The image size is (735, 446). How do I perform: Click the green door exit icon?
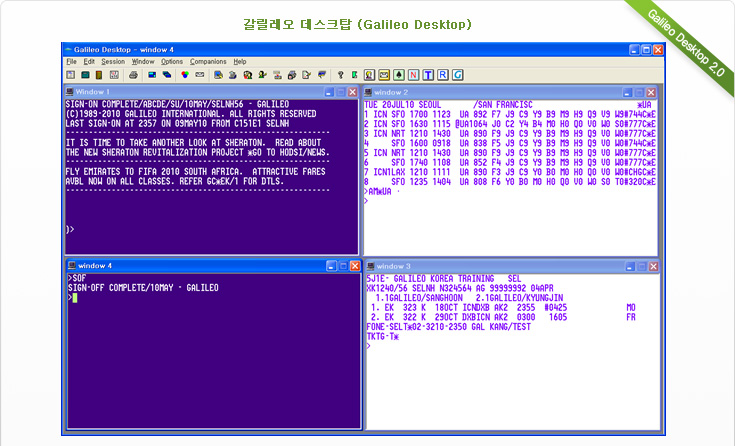354,75
